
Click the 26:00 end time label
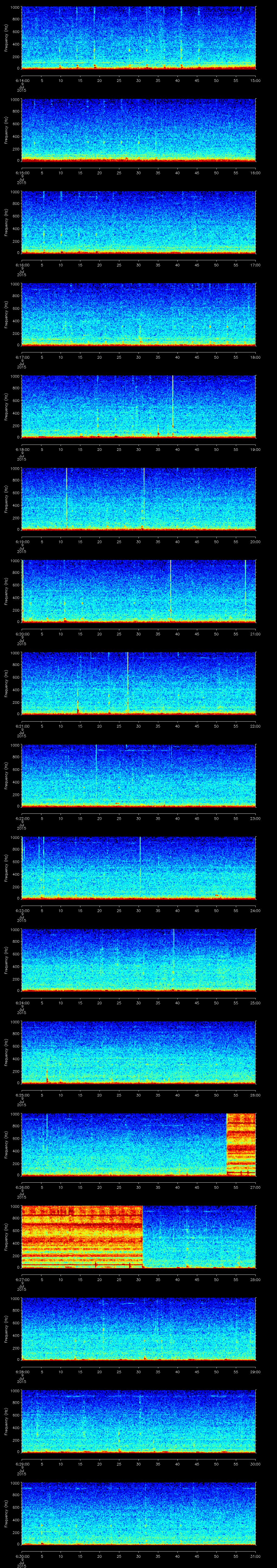coord(255,1095)
